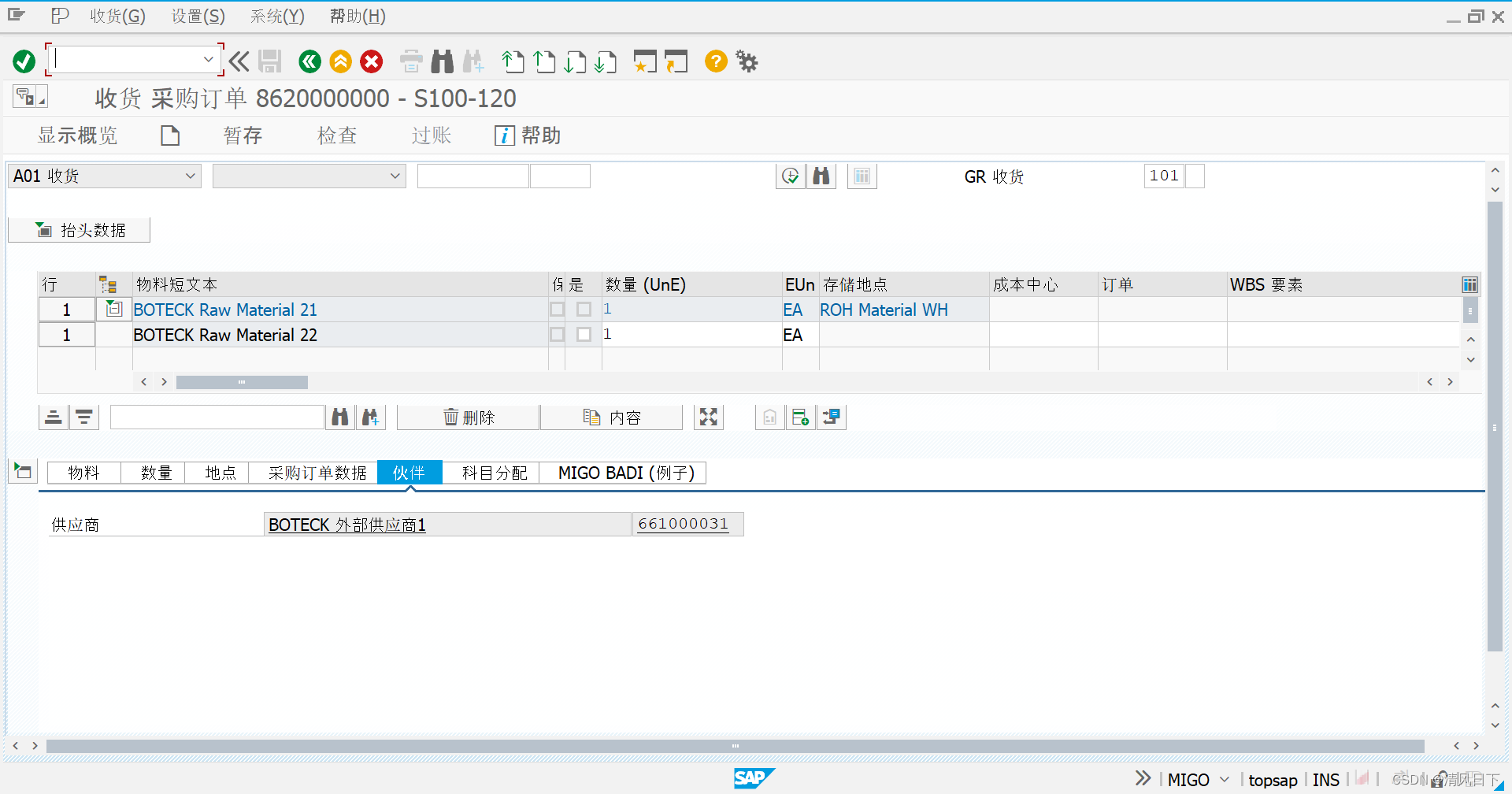
Task: Open the yellow Help question icon
Action: (x=715, y=61)
